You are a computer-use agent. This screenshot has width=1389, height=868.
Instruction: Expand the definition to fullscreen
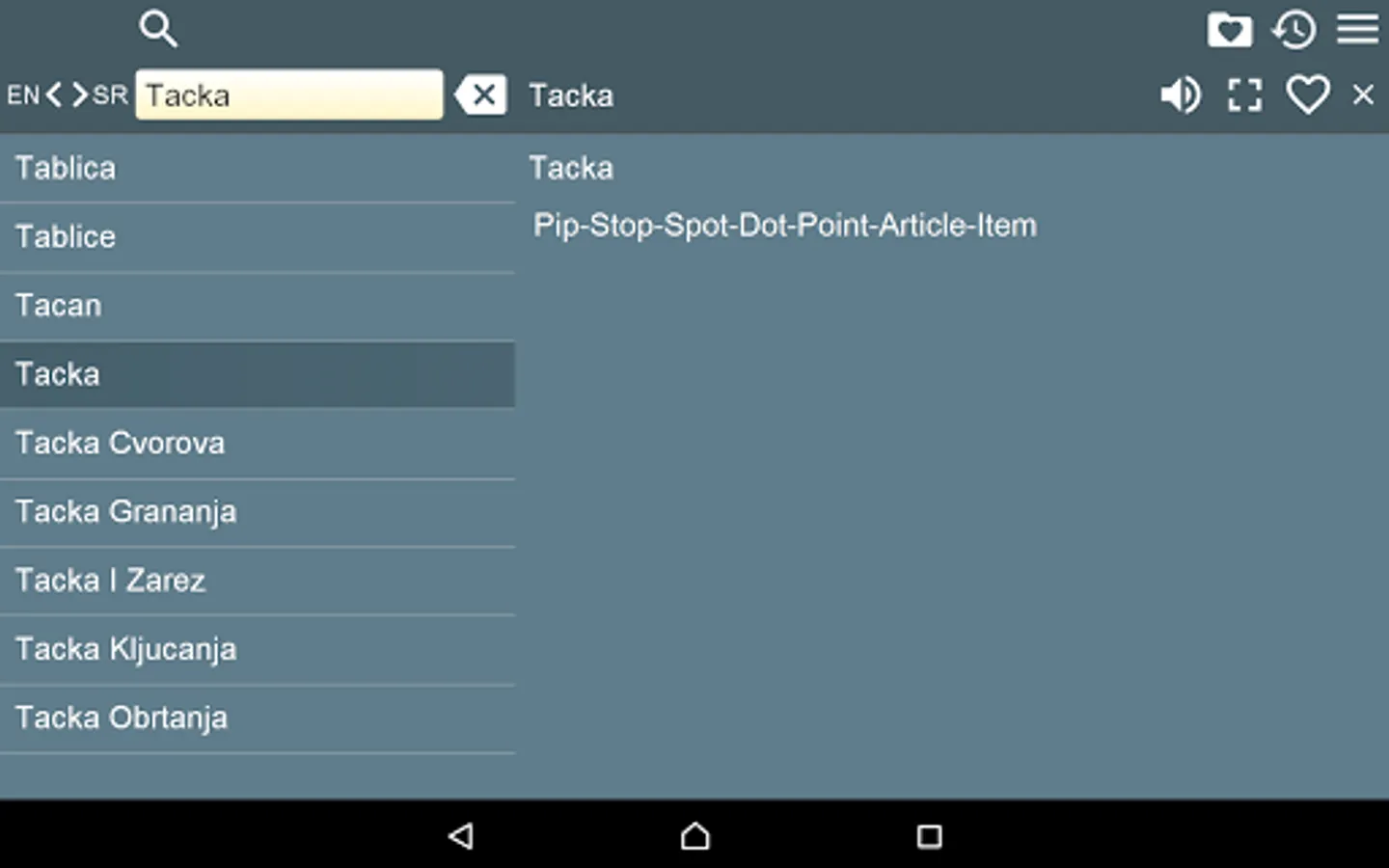point(1244,95)
